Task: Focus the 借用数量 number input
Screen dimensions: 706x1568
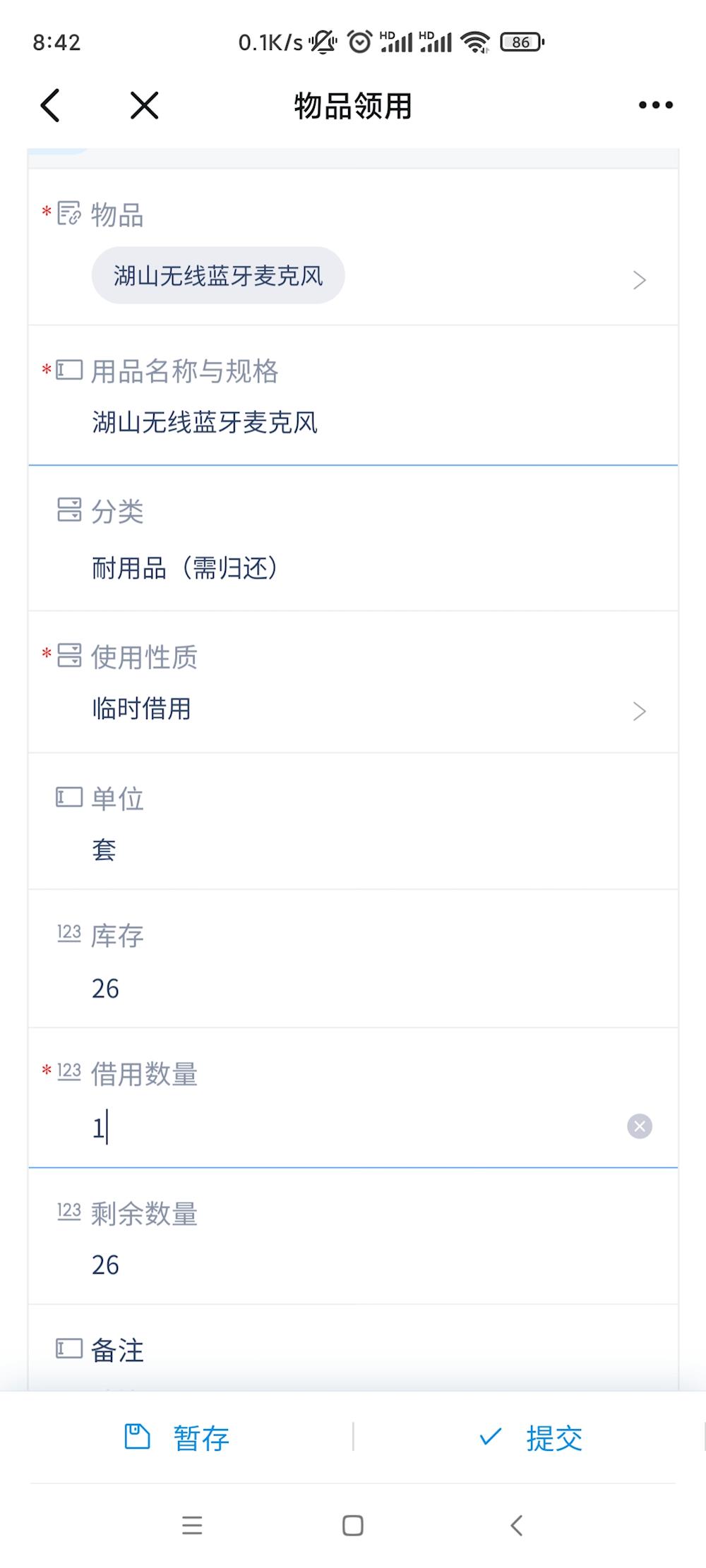Action: pyautogui.click(x=353, y=1128)
